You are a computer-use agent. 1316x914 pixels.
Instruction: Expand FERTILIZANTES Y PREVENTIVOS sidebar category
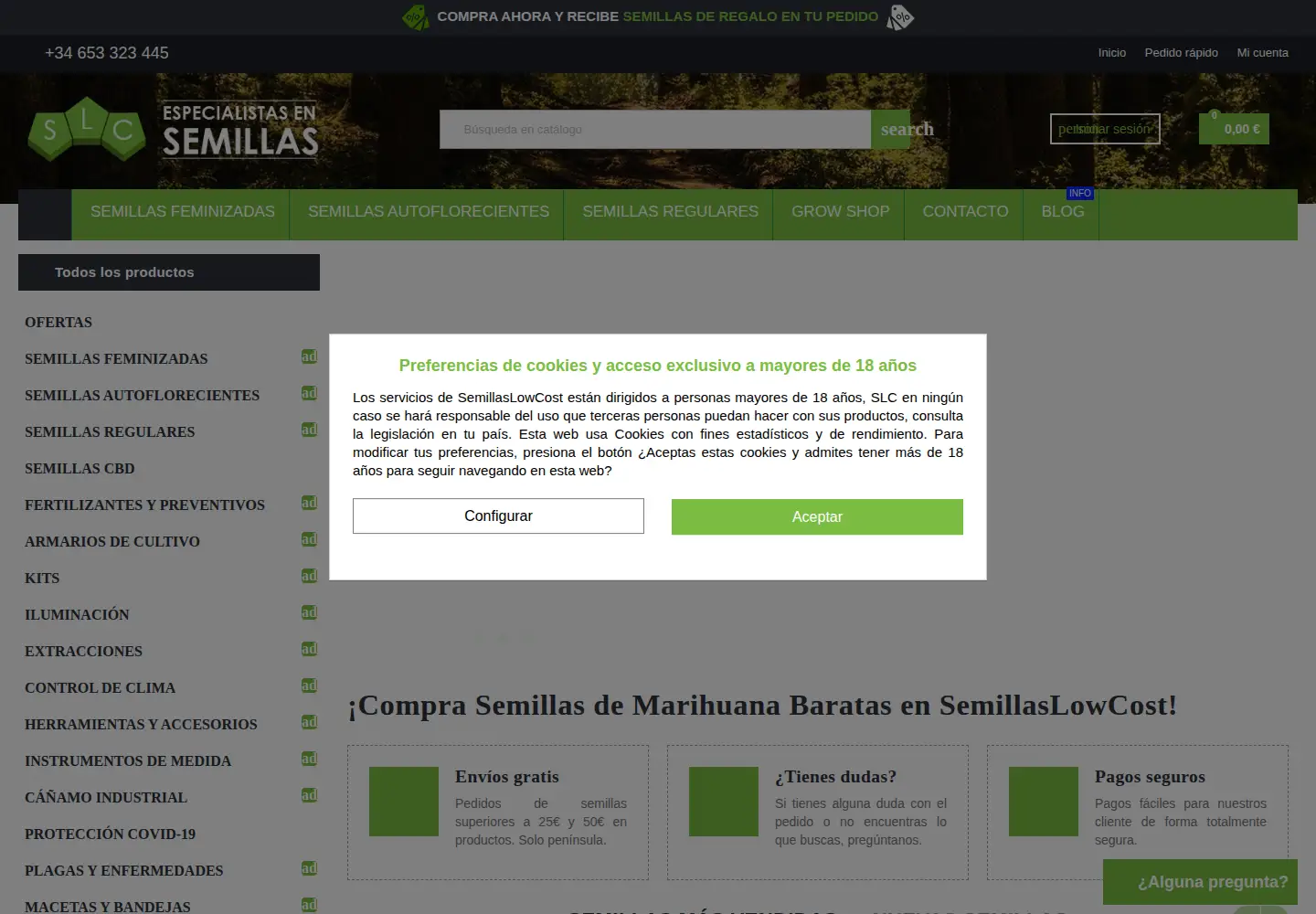pyautogui.click(x=309, y=503)
